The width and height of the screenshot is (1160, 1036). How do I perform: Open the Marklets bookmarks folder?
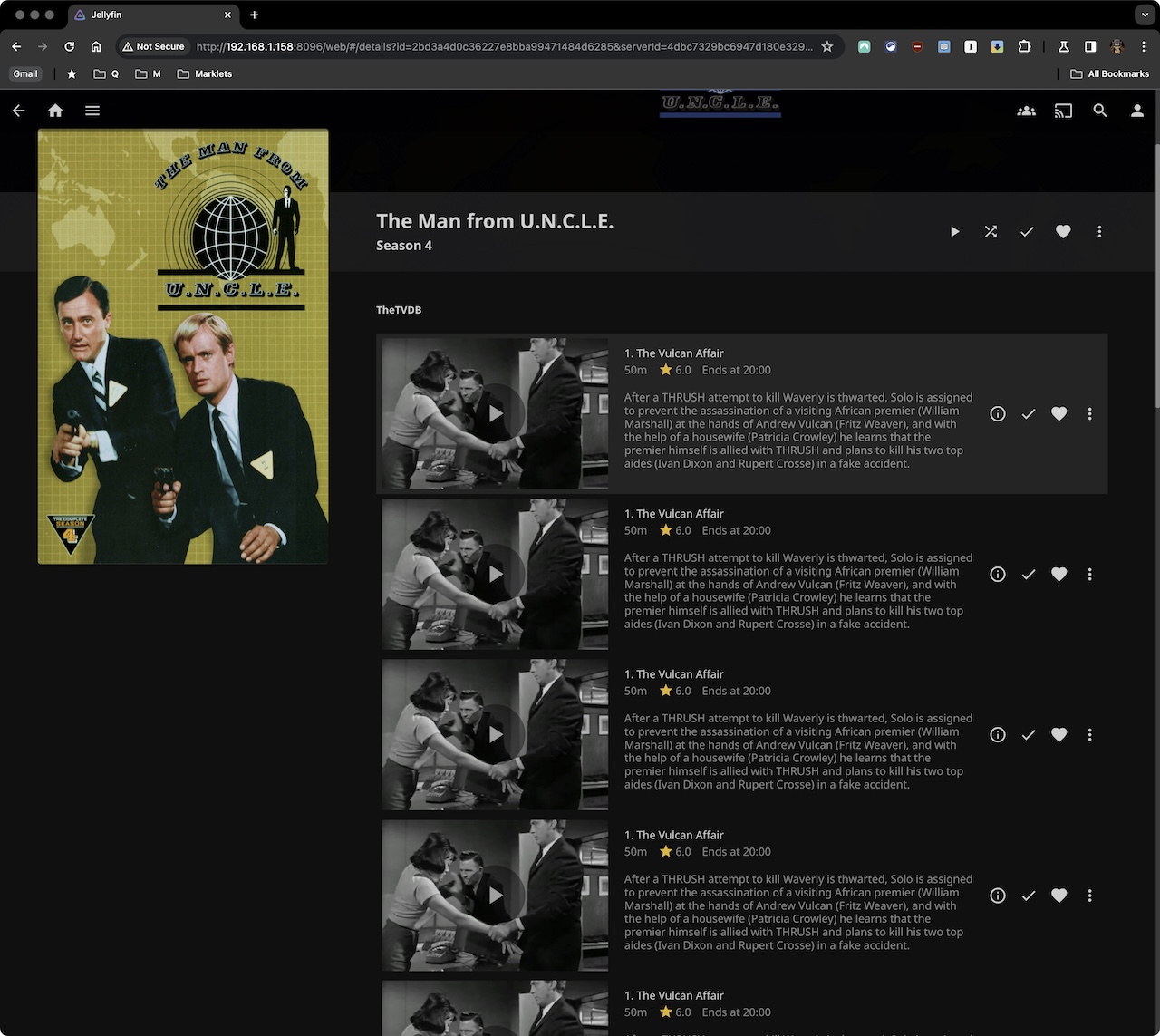(x=205, y=74)
